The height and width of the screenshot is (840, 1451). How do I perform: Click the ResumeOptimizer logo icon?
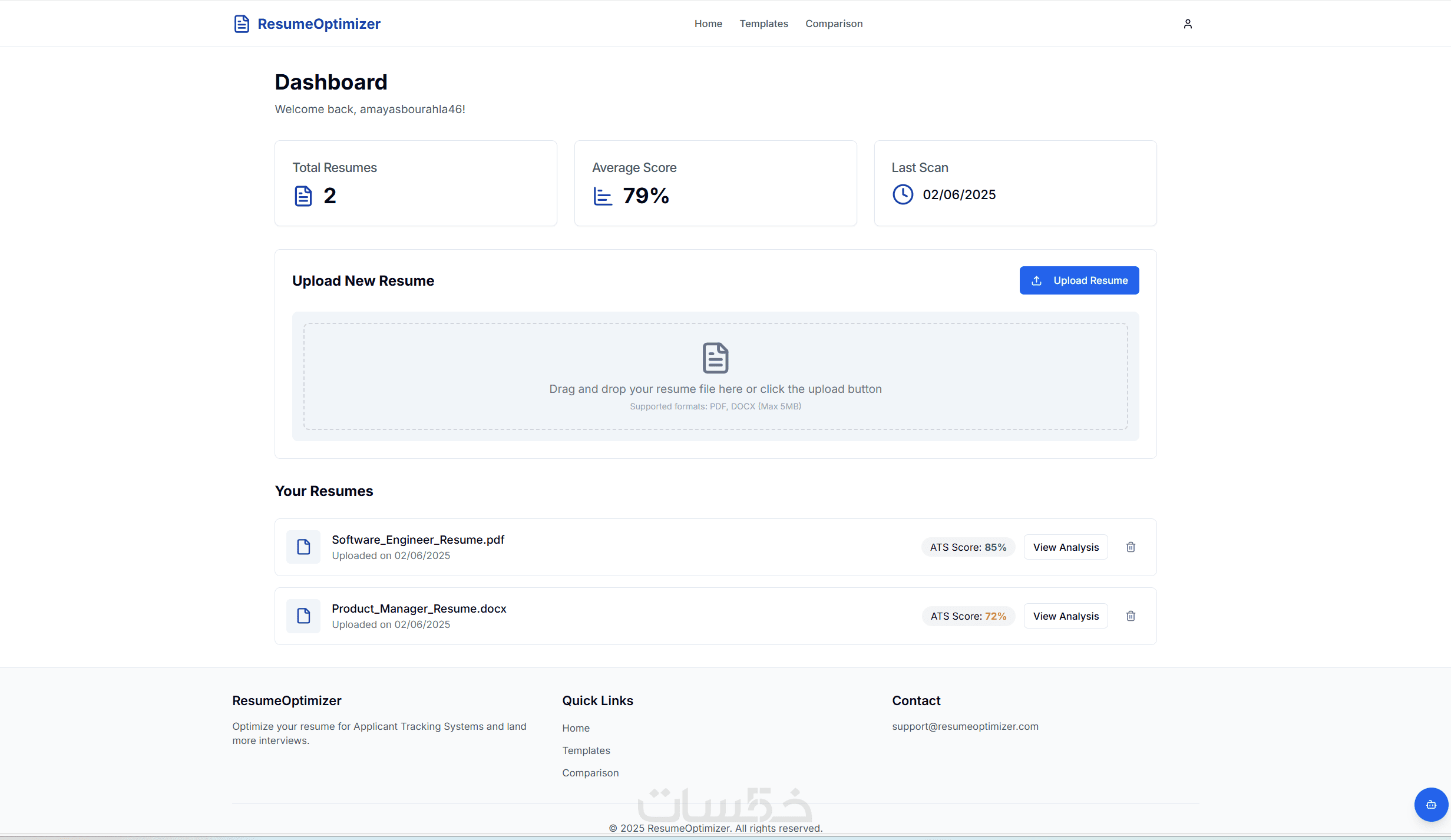(x=242, y=24)
